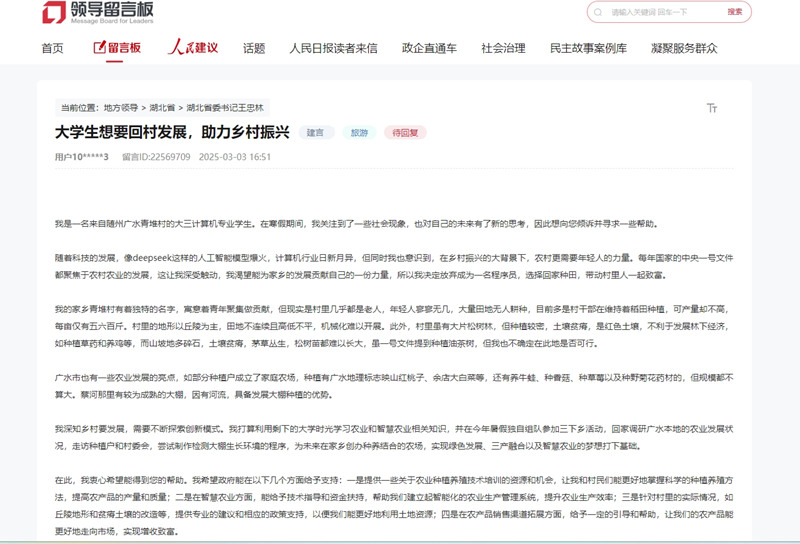Open the 留言板 tab
800x544 pixels.
pos(117,48)
